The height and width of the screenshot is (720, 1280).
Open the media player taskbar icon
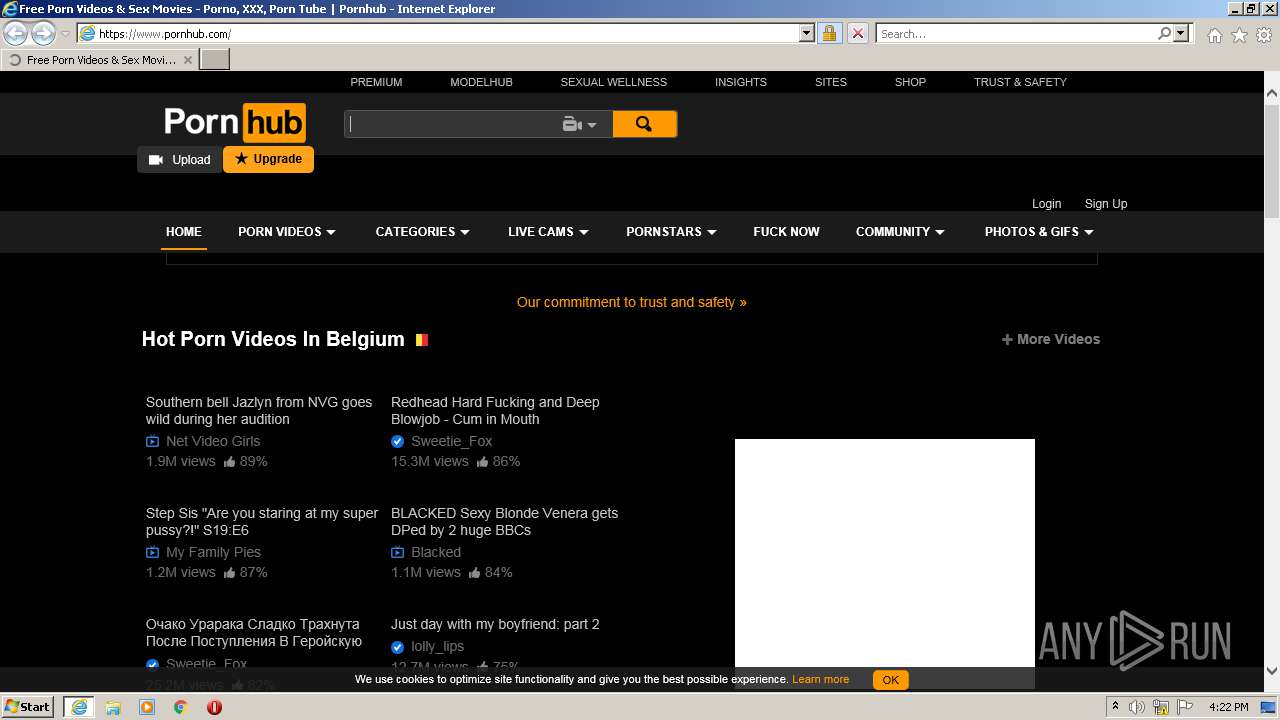click(147, 707)
